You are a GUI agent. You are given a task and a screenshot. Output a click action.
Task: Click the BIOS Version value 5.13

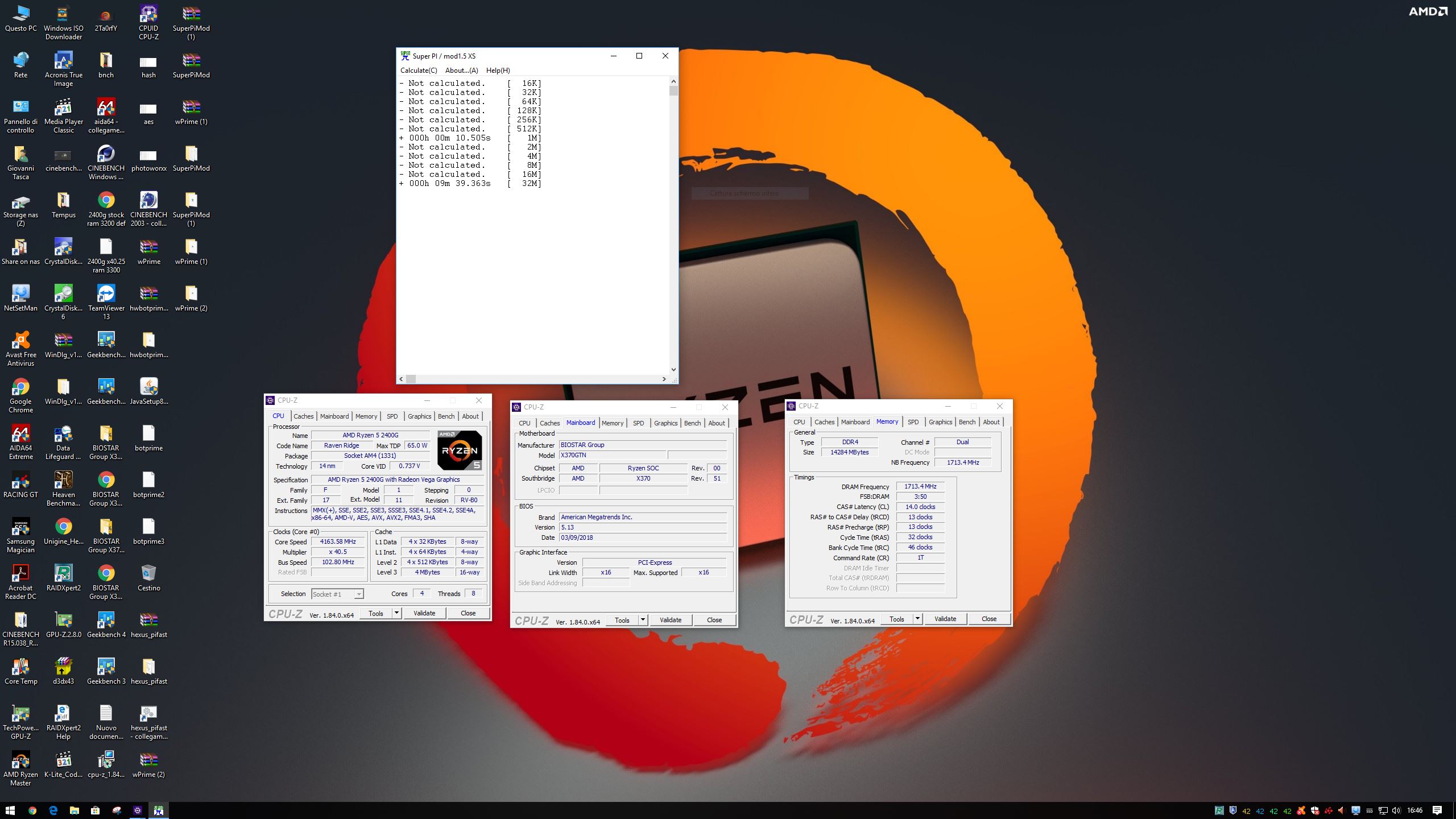tap(643, 527)
